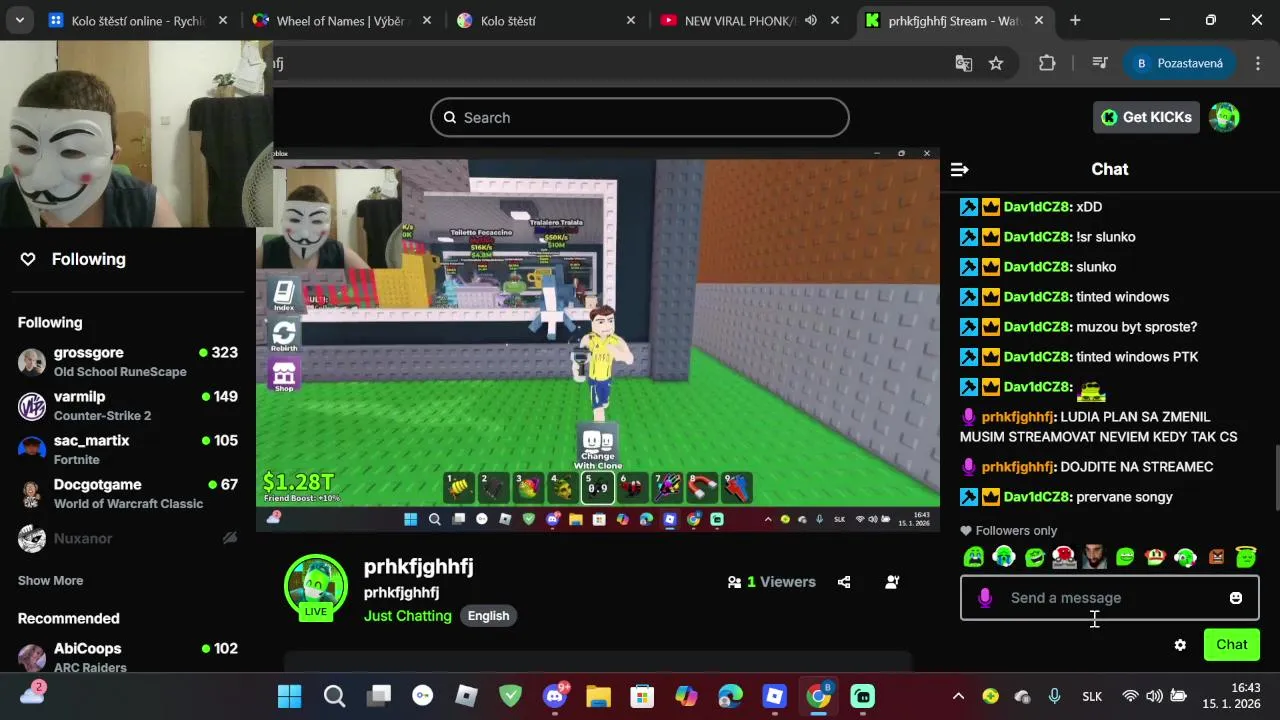Insert the halo angel green emote
Image resolution: width=1280 pixels, height=720 pixels.
1246,557
